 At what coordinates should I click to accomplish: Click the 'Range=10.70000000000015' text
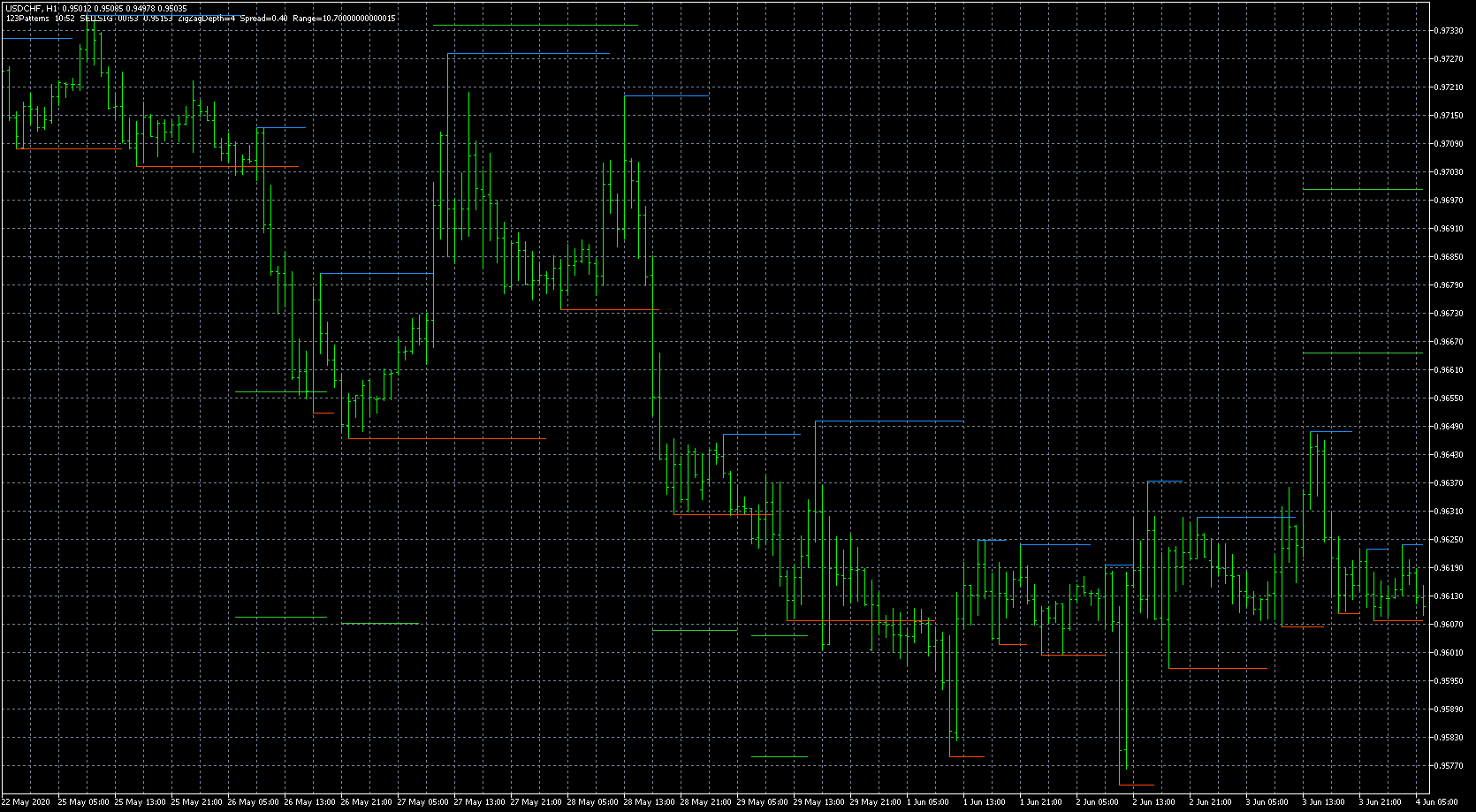point(345,19)
